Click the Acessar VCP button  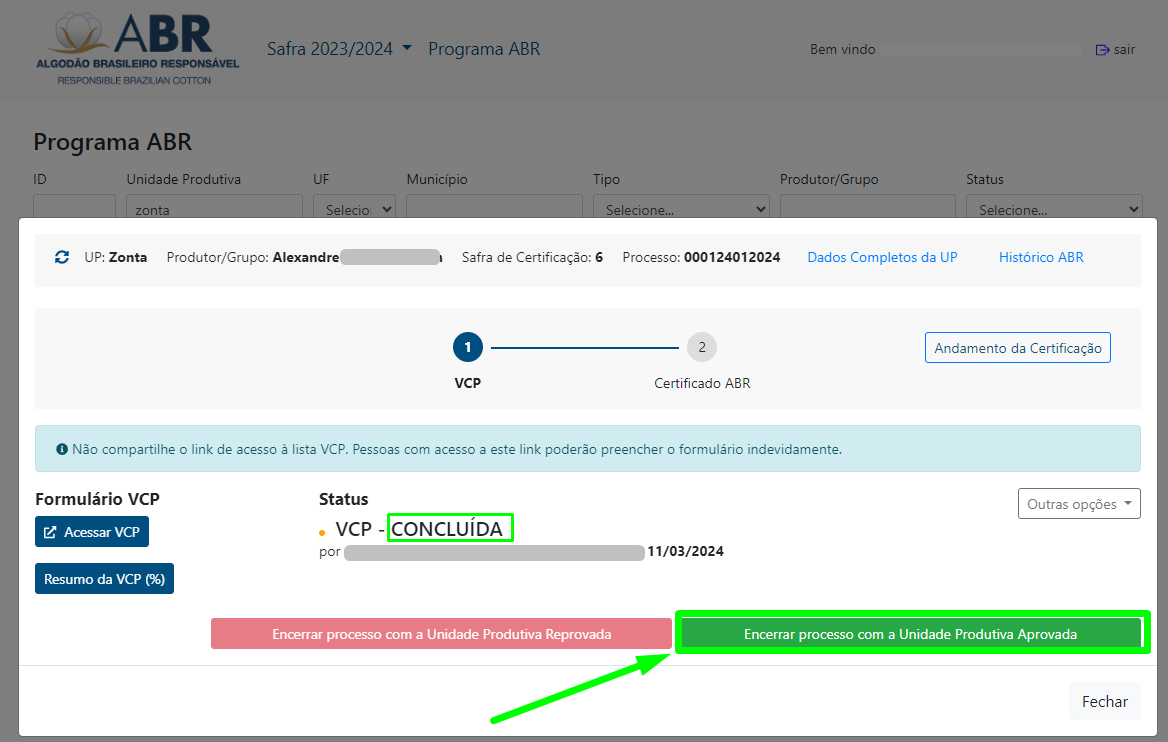(92, 532)
